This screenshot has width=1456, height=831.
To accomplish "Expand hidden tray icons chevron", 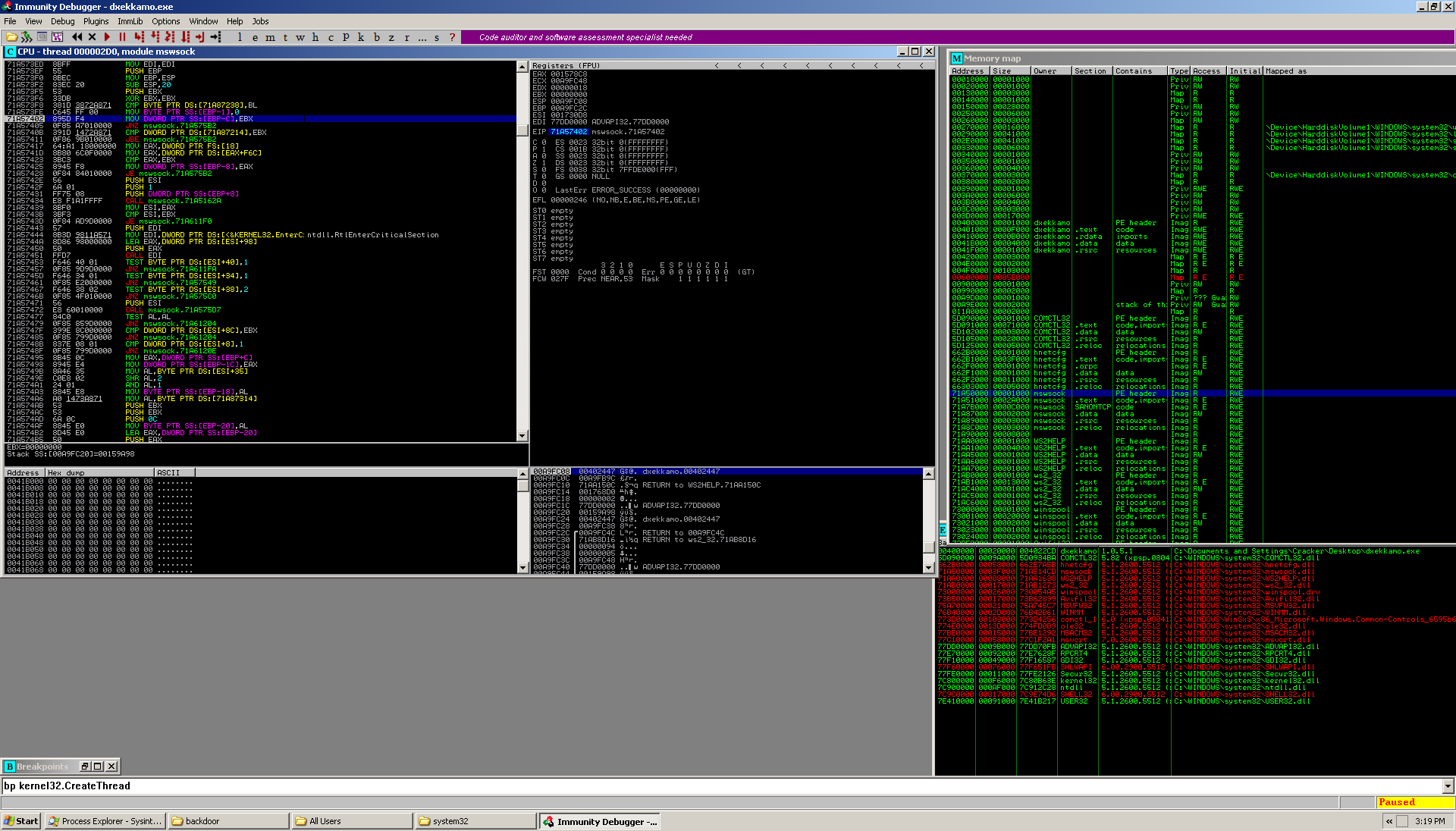I will (1389, 821).
